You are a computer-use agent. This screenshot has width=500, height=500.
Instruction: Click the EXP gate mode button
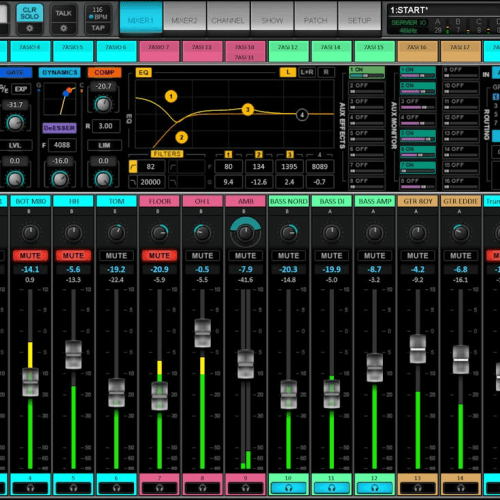[21, 89]
